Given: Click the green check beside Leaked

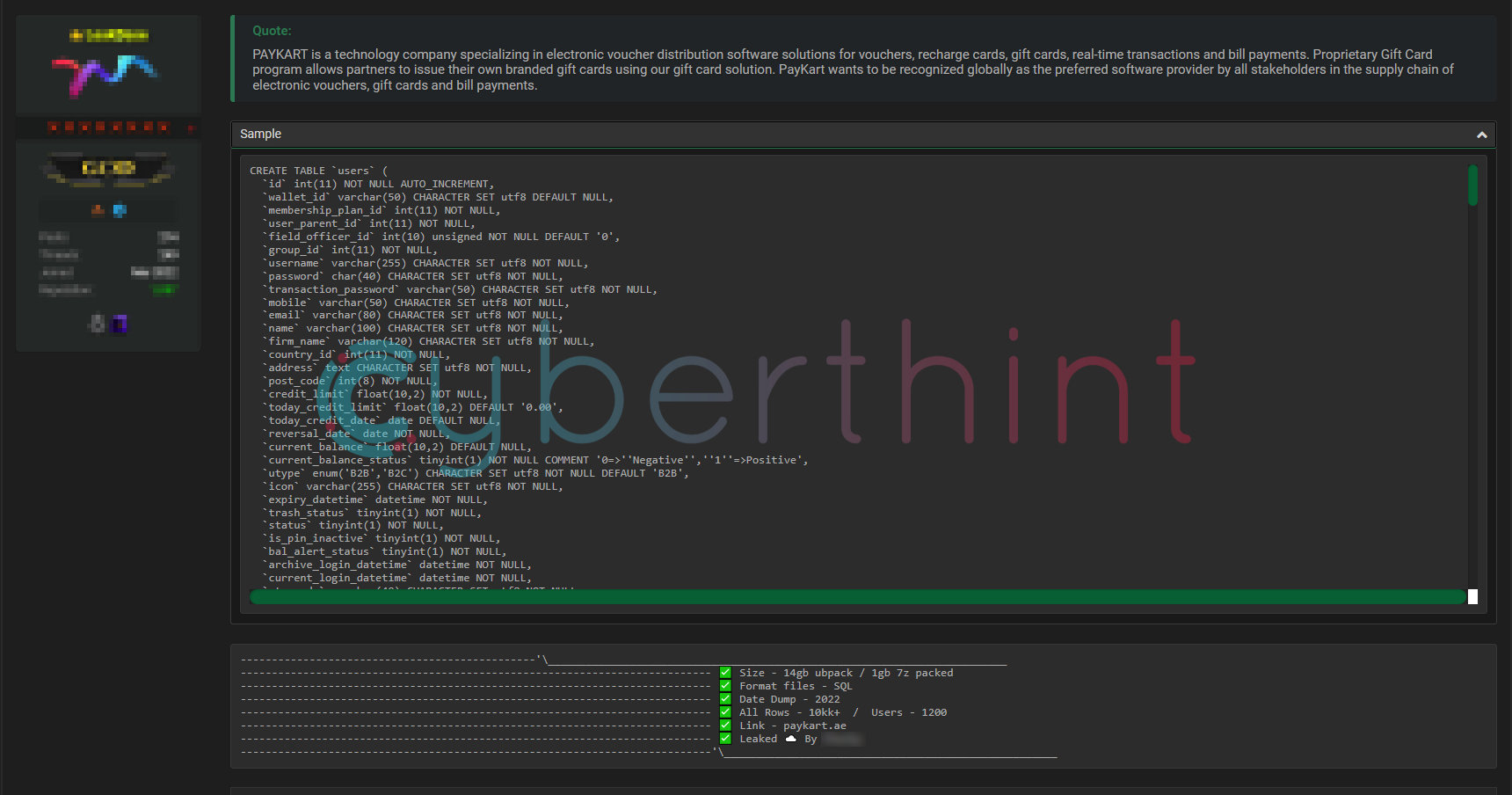Looking at the screenshot, I should [x=725, y=739].
